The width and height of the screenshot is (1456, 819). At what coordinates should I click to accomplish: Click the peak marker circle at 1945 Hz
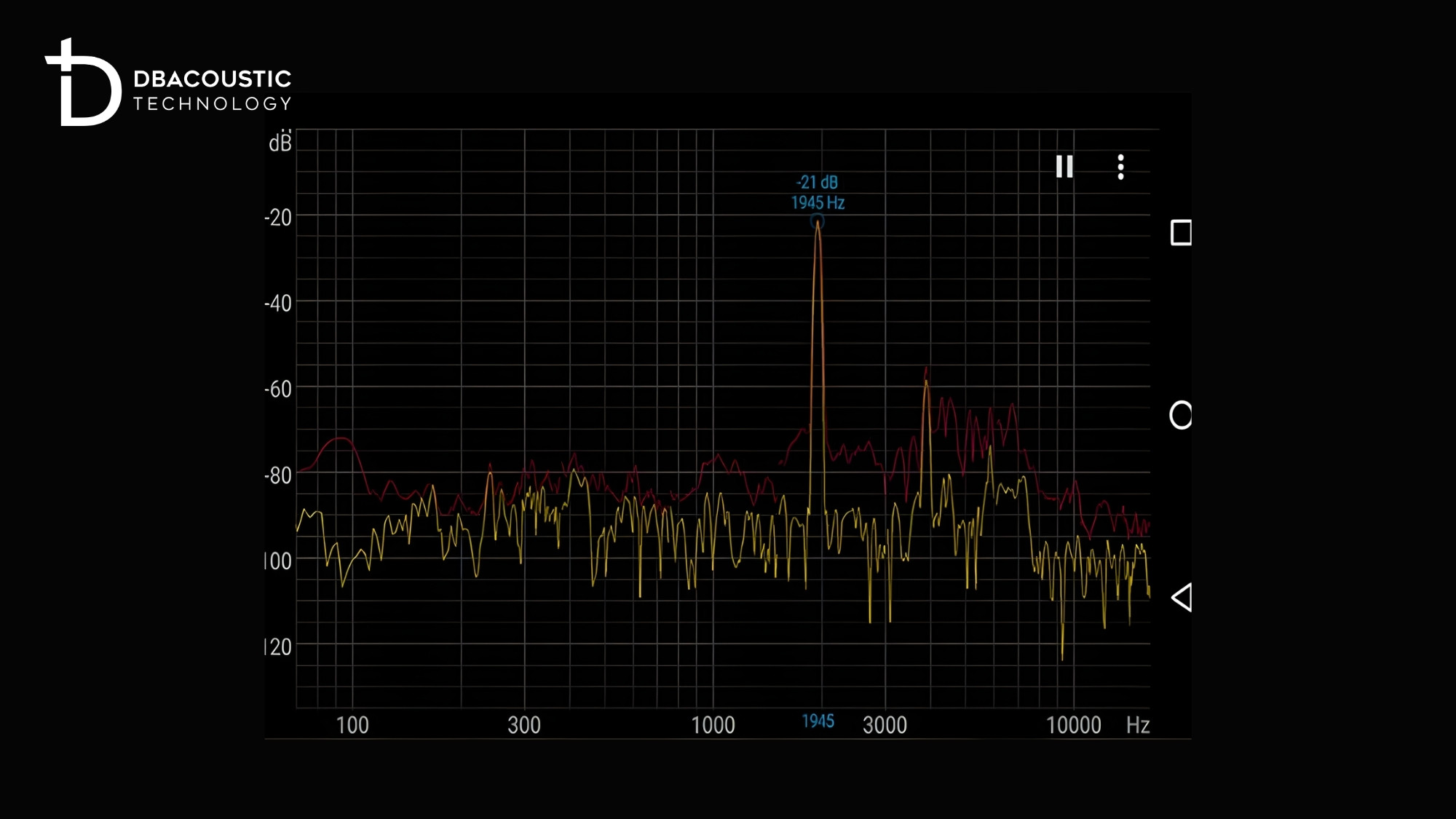click(x=818, y=221)
